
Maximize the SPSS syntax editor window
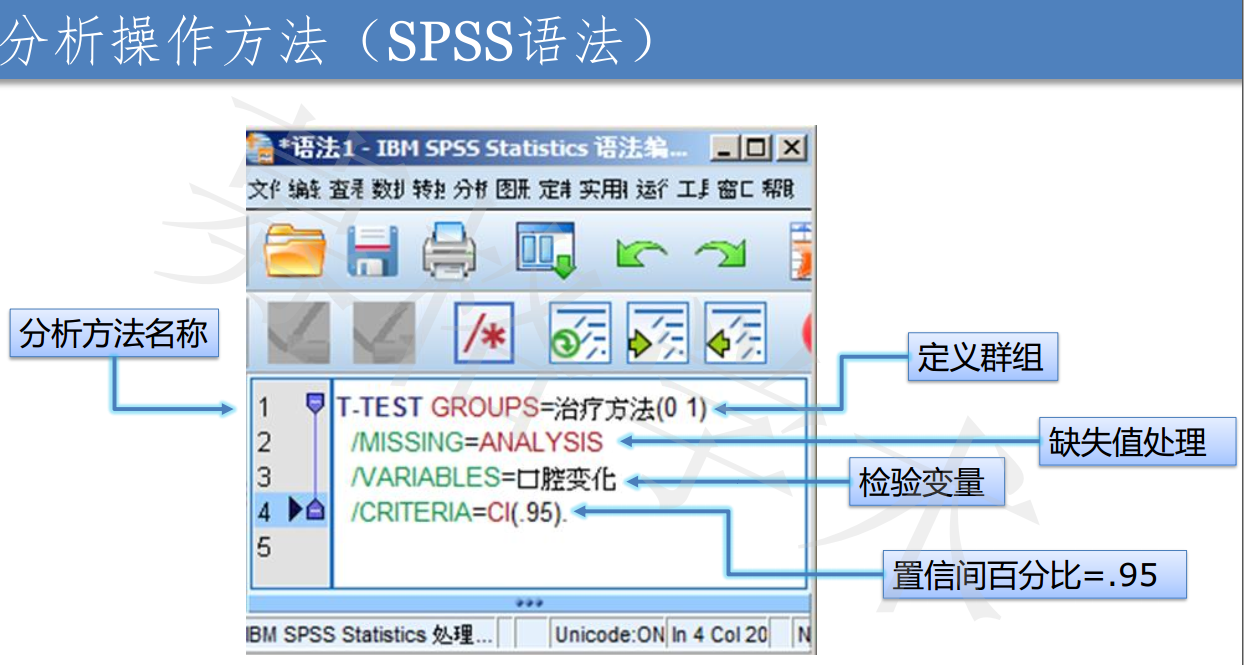coord(757,149)
